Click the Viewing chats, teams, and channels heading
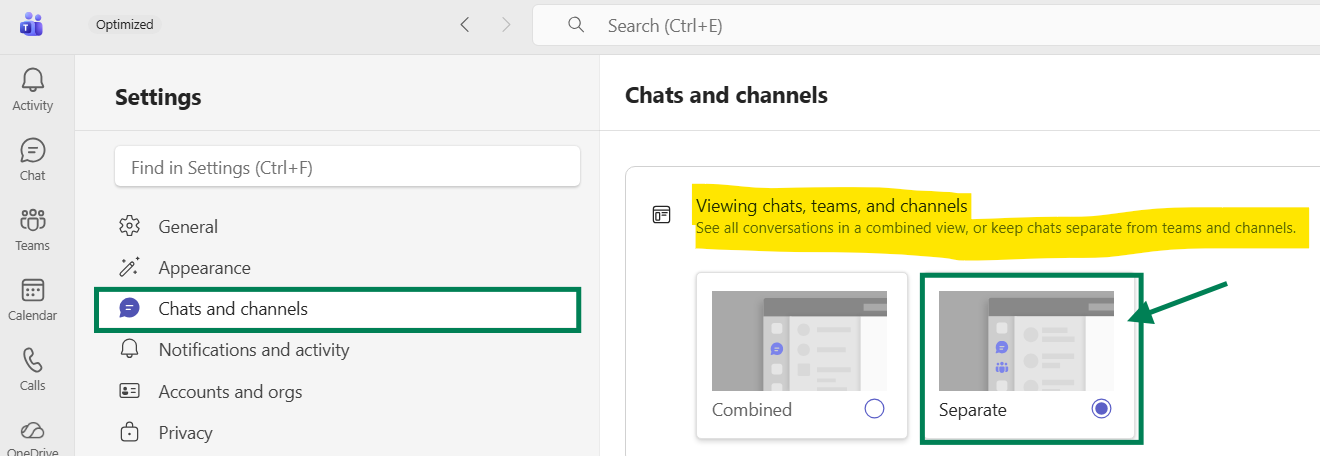The image size is (1320, 456). (832, 206)
